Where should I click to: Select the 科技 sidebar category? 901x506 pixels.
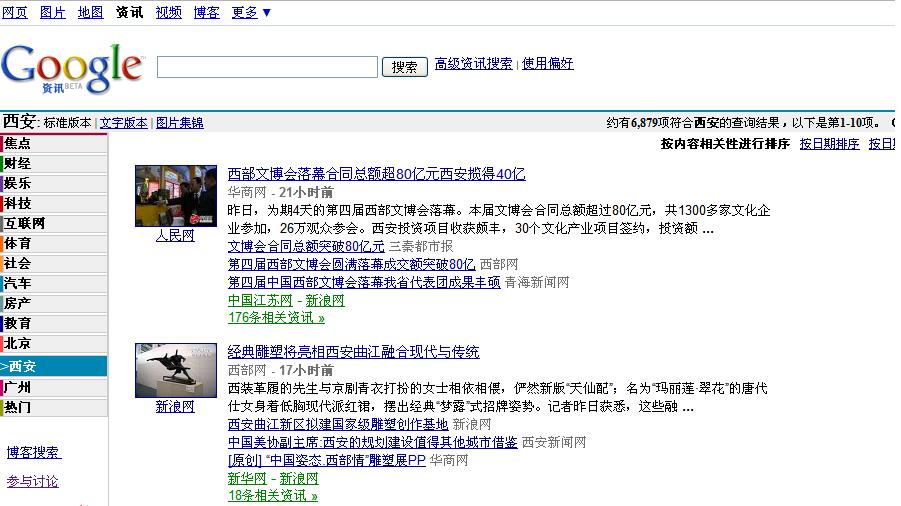(53, 203)
